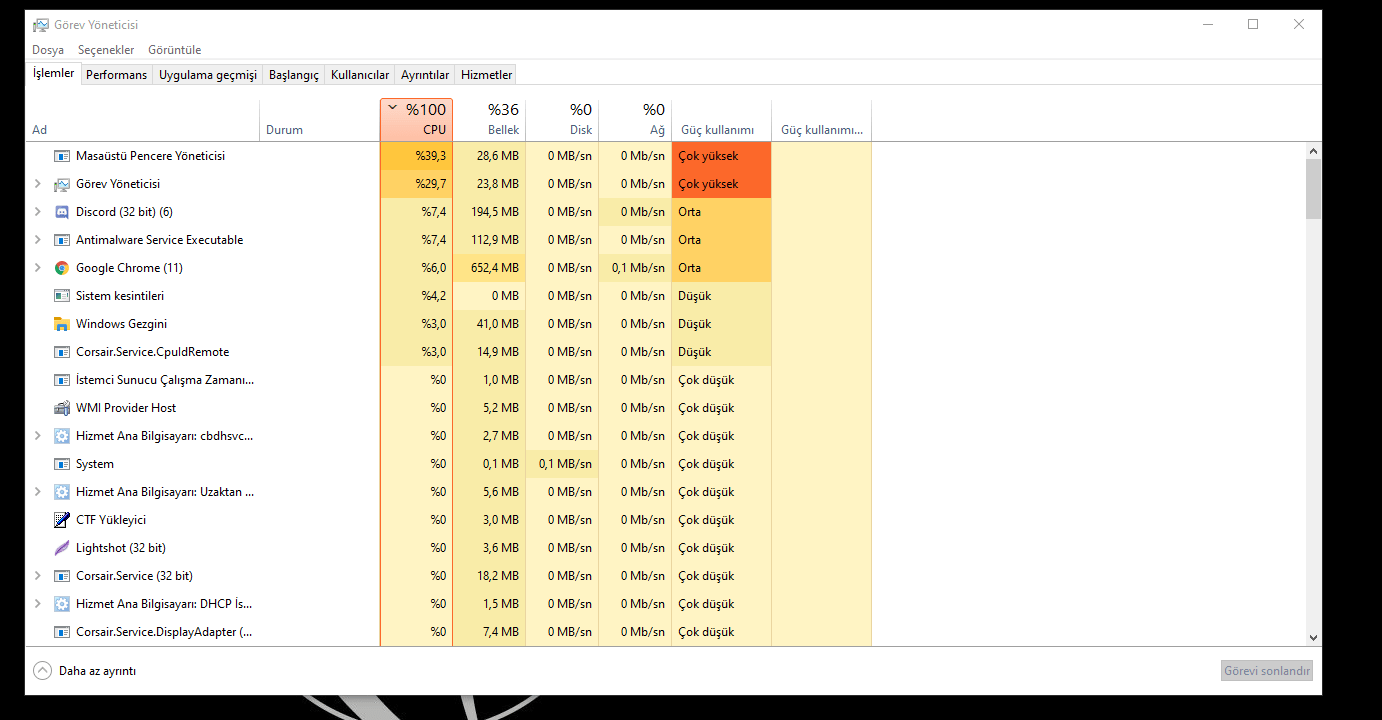Screen dimensions: 1382x720
Task: Expand Antimalware Service Executable group
Action: pyautogui.click(x=38, y=240)
